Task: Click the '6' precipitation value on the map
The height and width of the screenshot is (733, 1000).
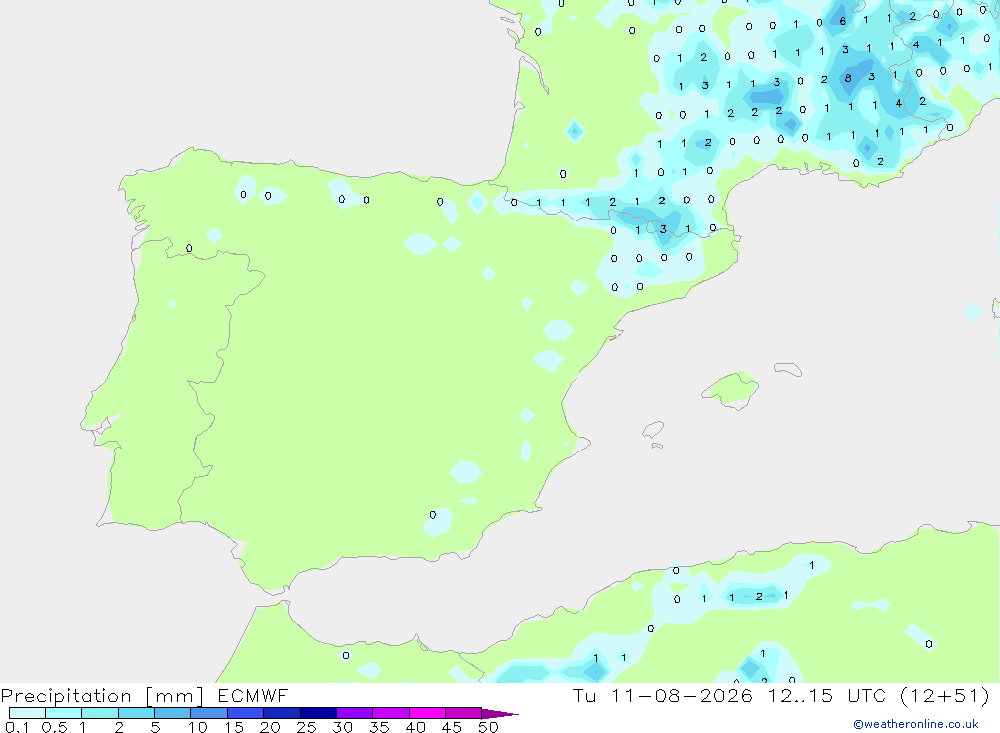Action: 842,21
